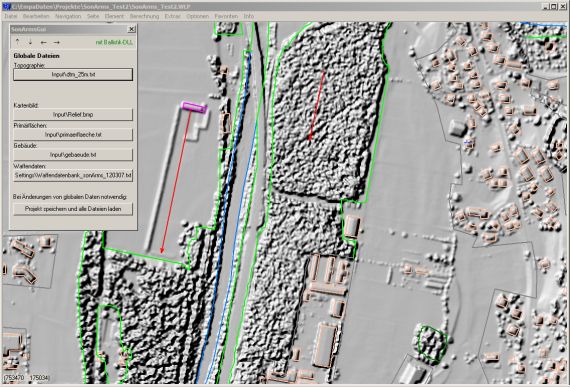
Task: Click the down arrow in SonArmsGui panel
Action: point(30,42)
